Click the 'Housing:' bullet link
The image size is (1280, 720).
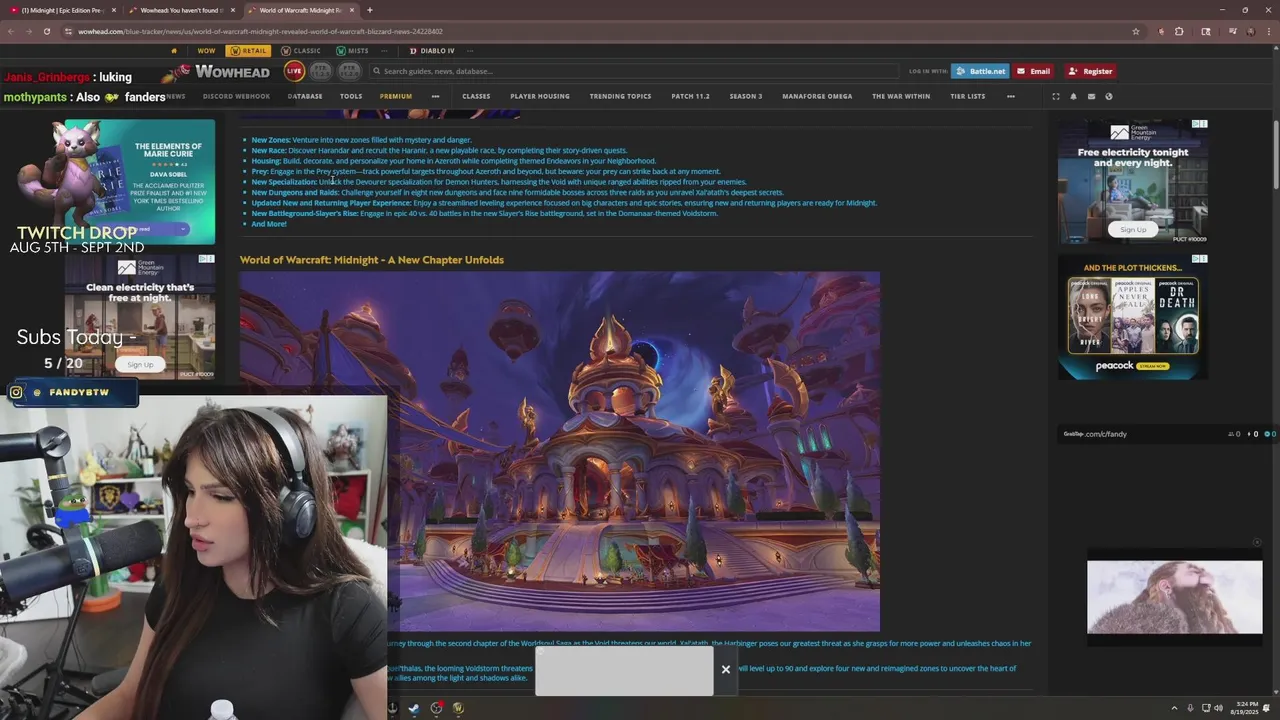point(266,161)
